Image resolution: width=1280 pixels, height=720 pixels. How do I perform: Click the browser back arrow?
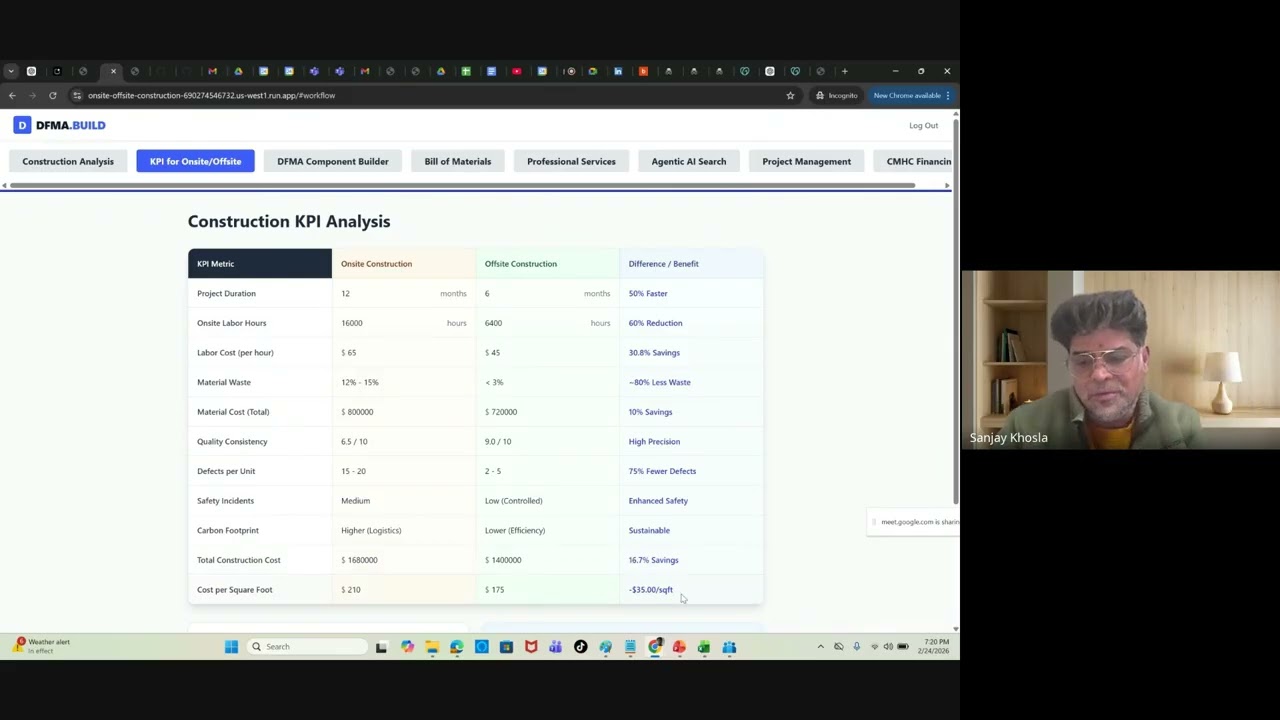pos(12,95)
